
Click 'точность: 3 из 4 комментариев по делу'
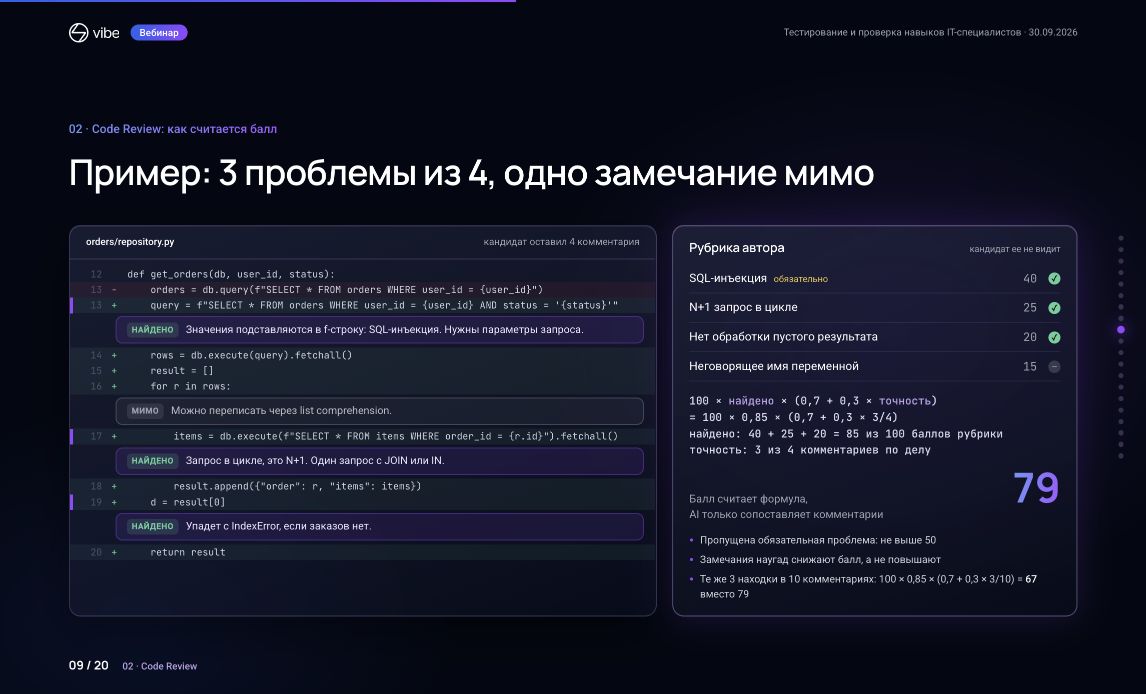pos(810,450)
